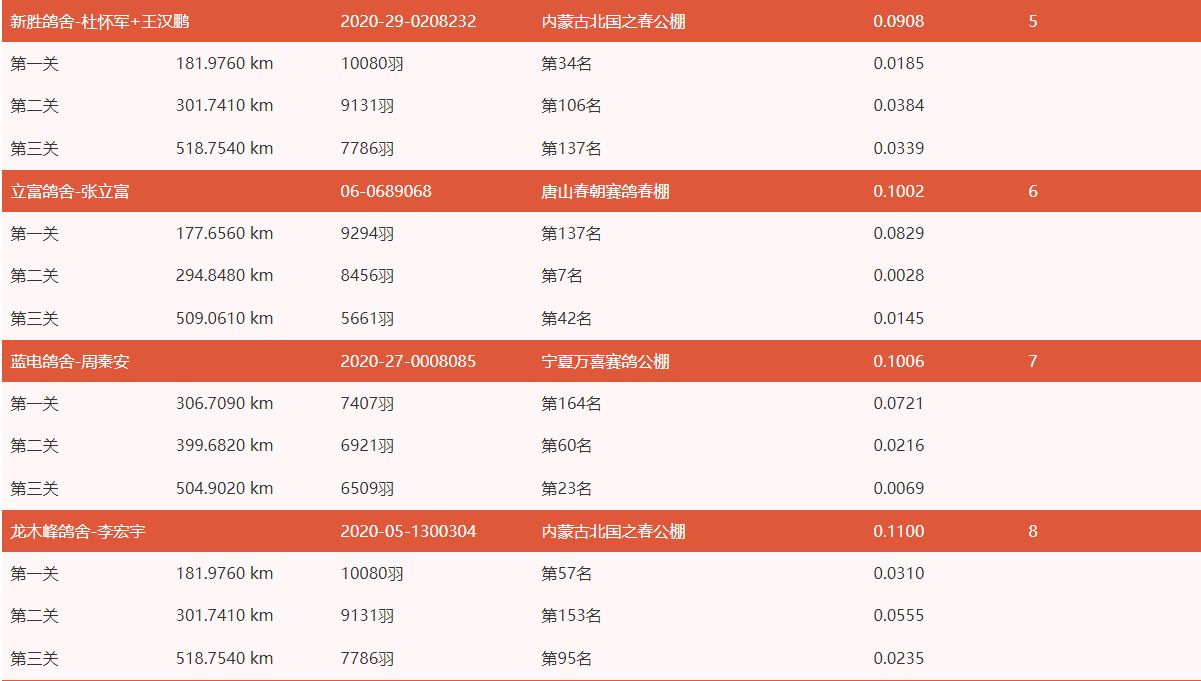
Task: Click bird count 5661羽
Action: click(367, 319)
